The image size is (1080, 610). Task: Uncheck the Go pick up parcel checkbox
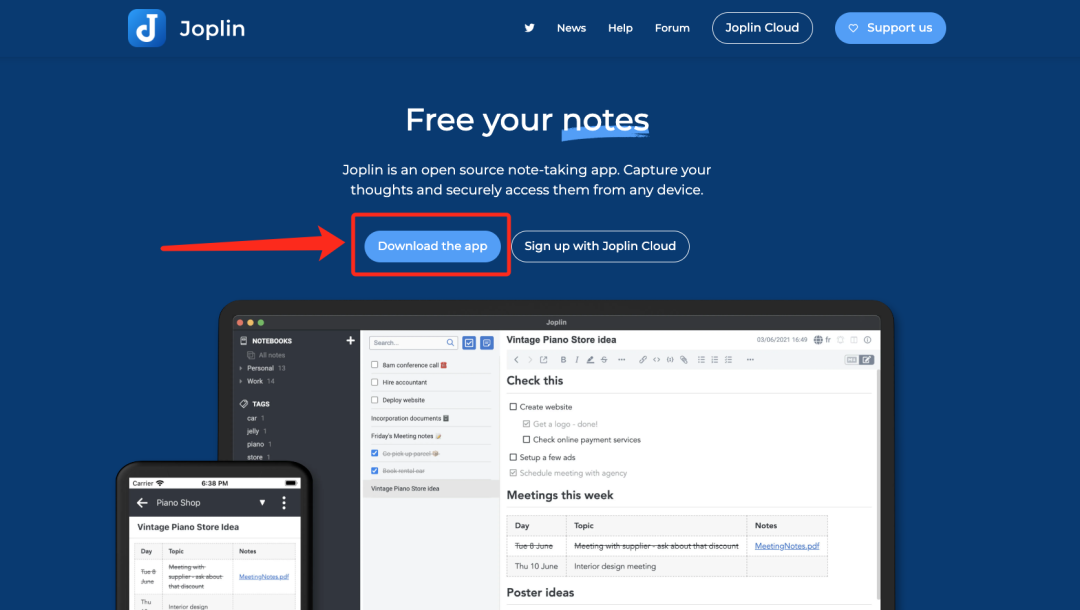coord(375,454)
